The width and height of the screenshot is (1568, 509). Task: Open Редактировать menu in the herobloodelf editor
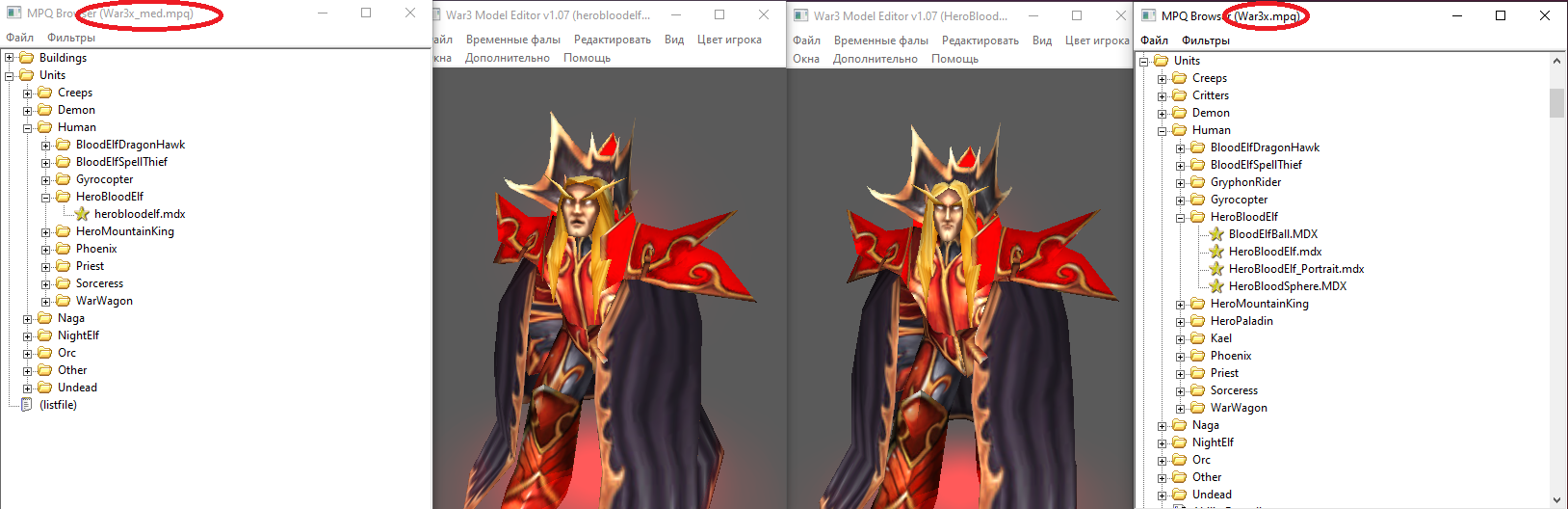tap(613, 40)
